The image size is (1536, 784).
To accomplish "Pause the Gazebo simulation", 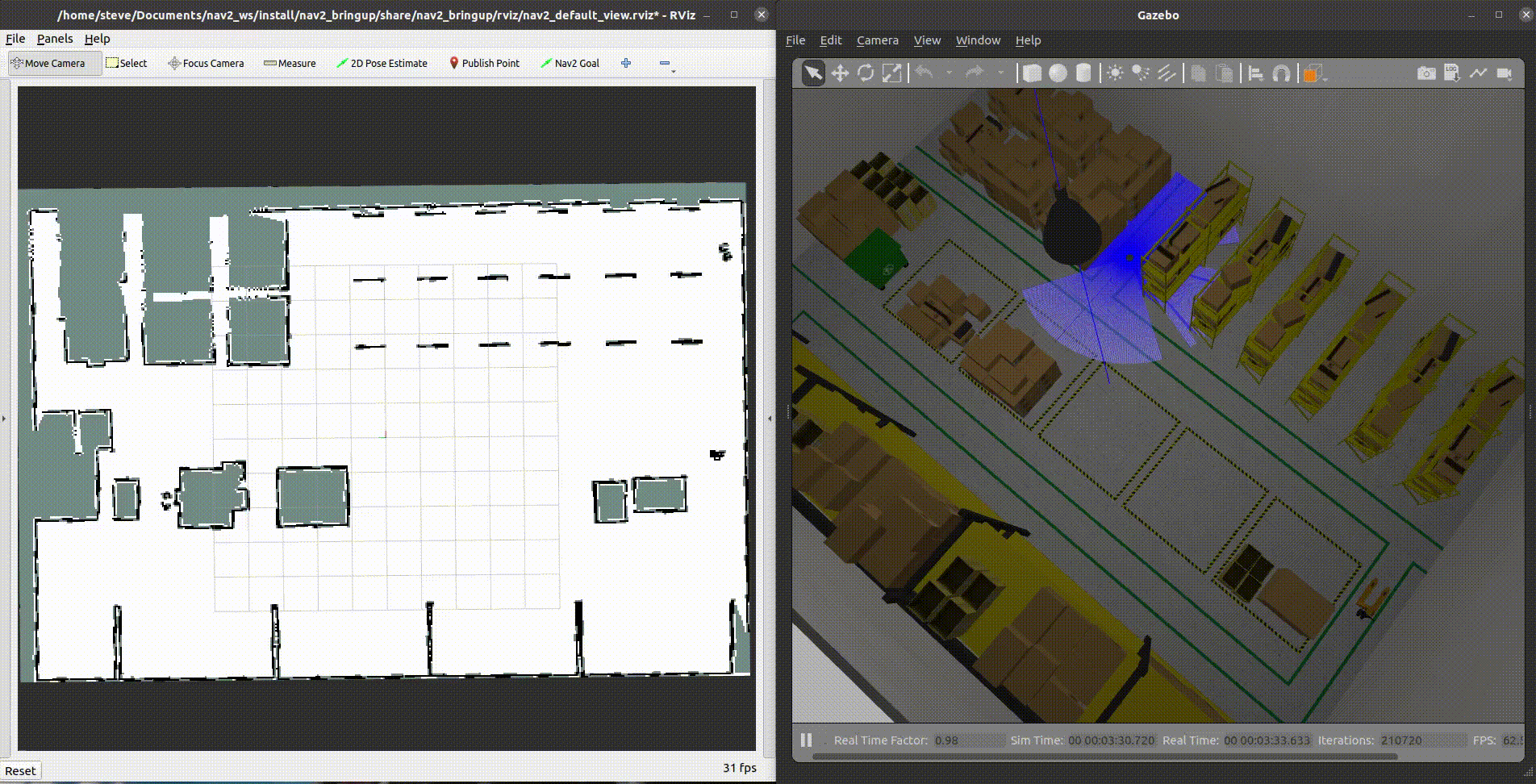I will click(806, 740).
